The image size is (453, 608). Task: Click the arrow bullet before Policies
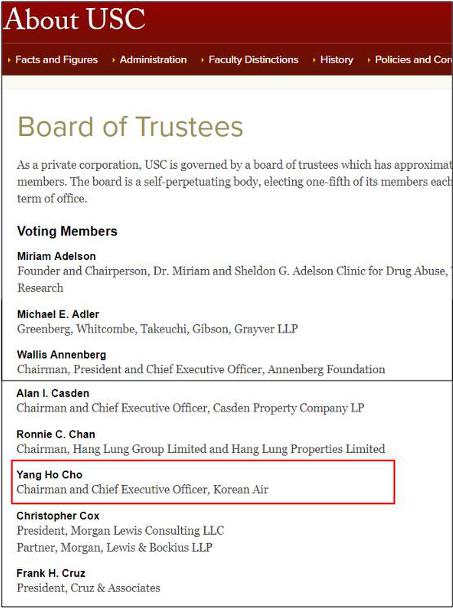(x=369, y=60)
